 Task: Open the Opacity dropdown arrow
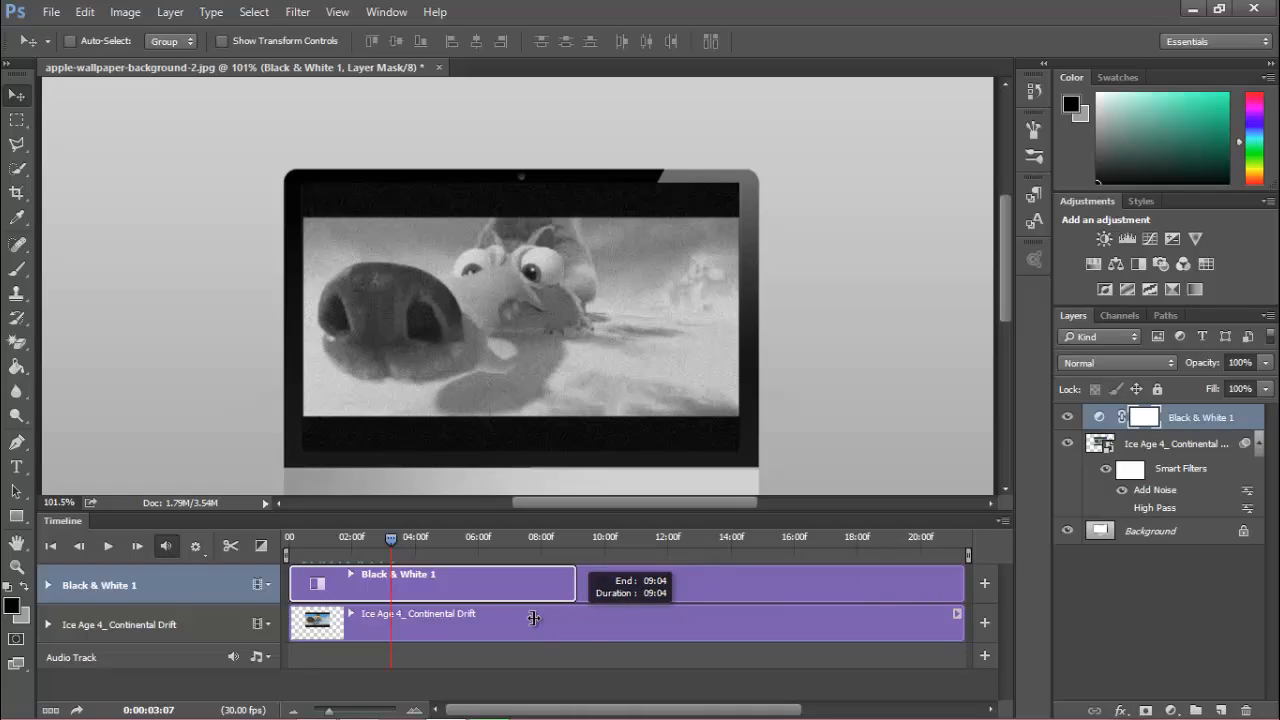point(1266,363)
